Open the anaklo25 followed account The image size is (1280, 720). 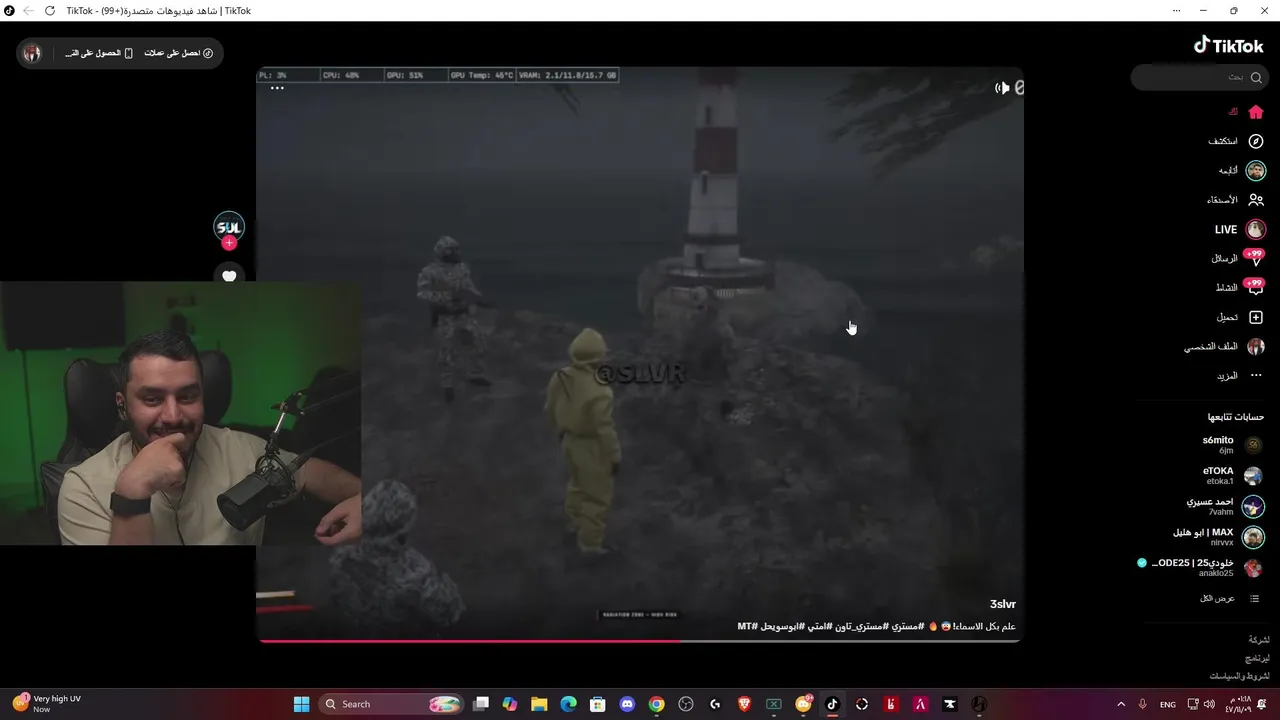pyautogui.click(x=1200, y=568)
